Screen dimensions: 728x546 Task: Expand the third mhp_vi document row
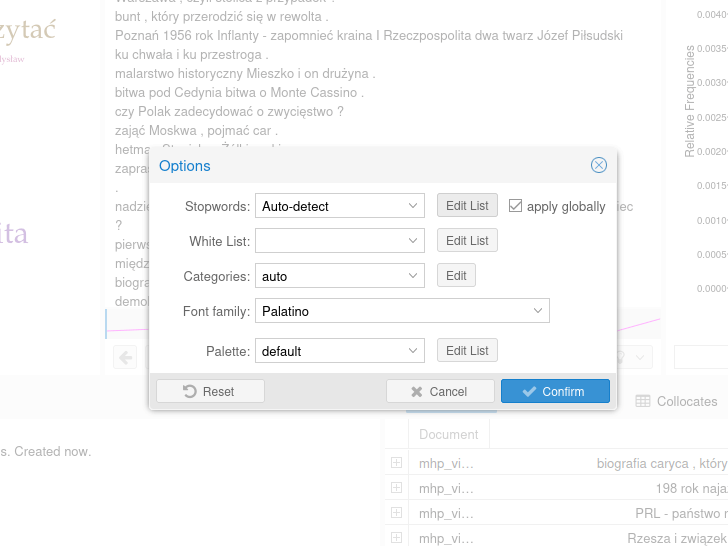point(396,513)
